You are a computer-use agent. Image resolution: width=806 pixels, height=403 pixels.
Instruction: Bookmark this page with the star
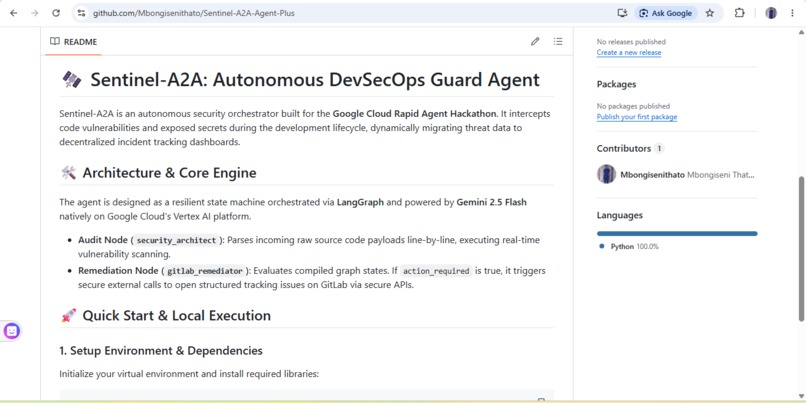710,13
